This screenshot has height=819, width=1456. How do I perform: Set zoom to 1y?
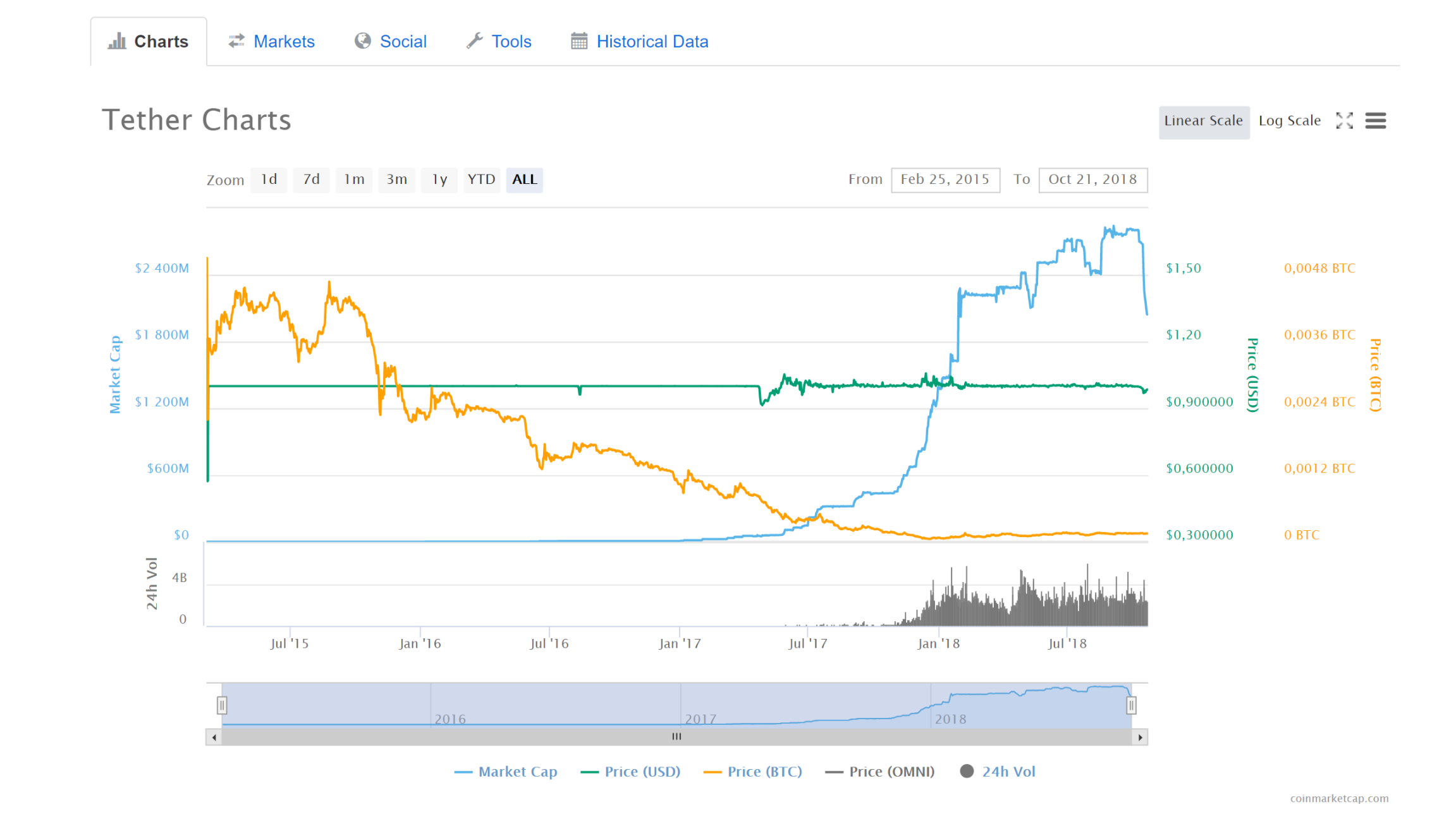(439, 179)
